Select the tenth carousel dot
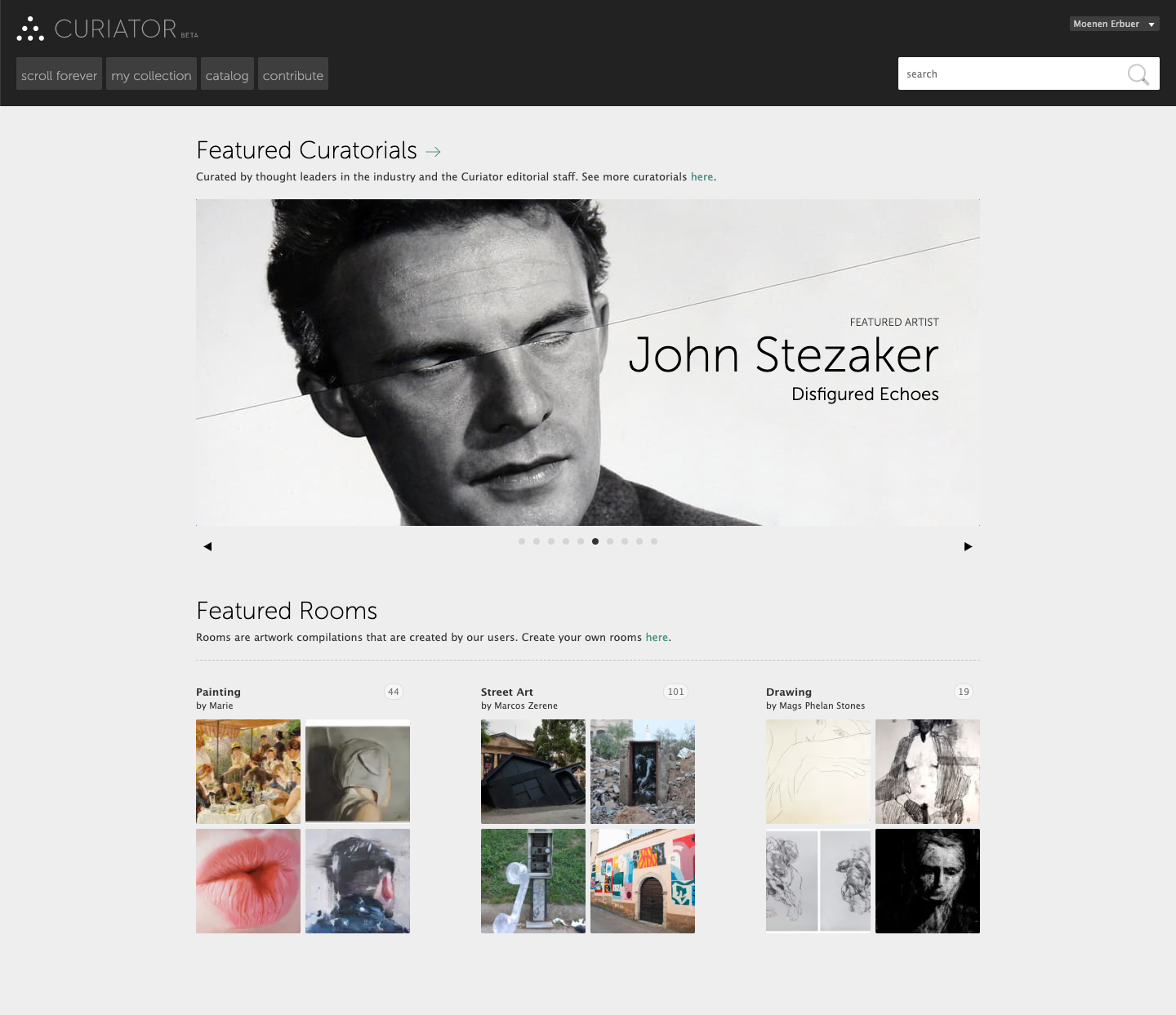Screen dimensions: 1176x1015 click(x=654, y=541)
